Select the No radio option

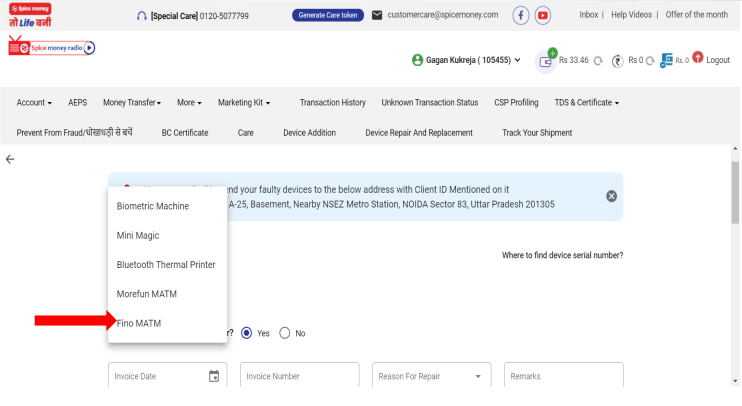tap(284, 333)
